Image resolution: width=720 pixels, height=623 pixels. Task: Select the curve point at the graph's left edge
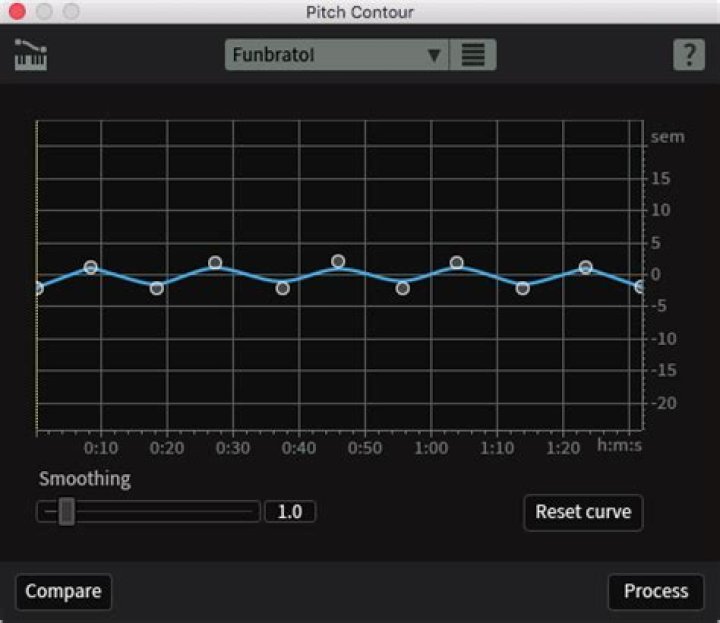[38, 288]
